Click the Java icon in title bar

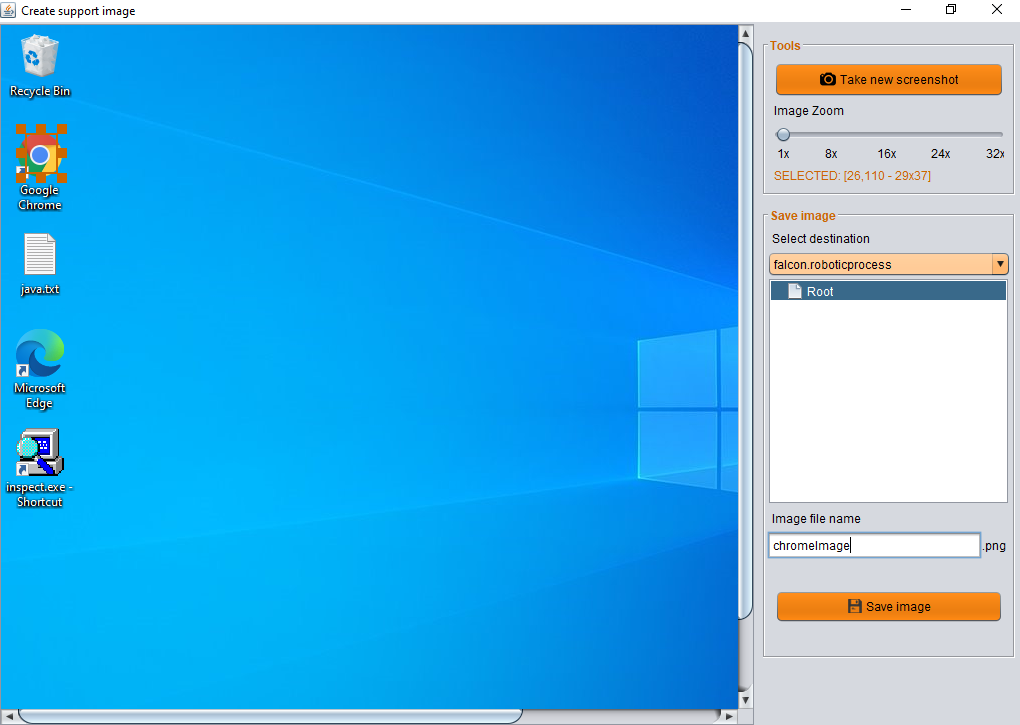point(10,10)
